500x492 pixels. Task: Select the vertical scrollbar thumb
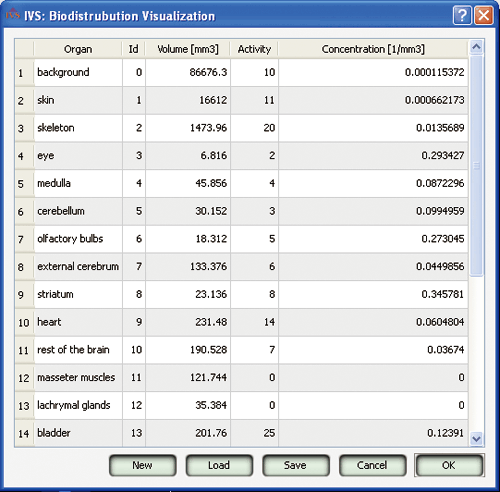[x=476, y=166]
